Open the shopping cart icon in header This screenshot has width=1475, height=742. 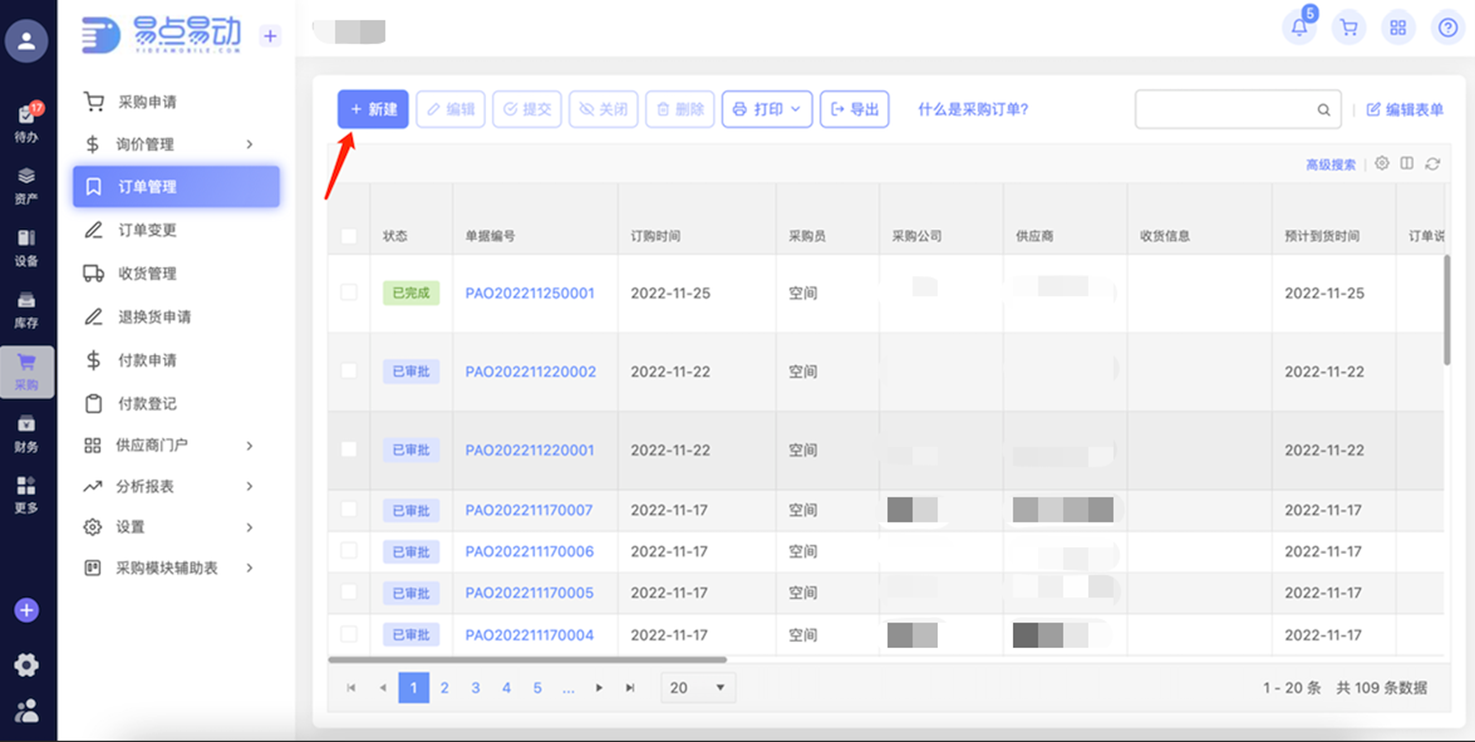1349,27
